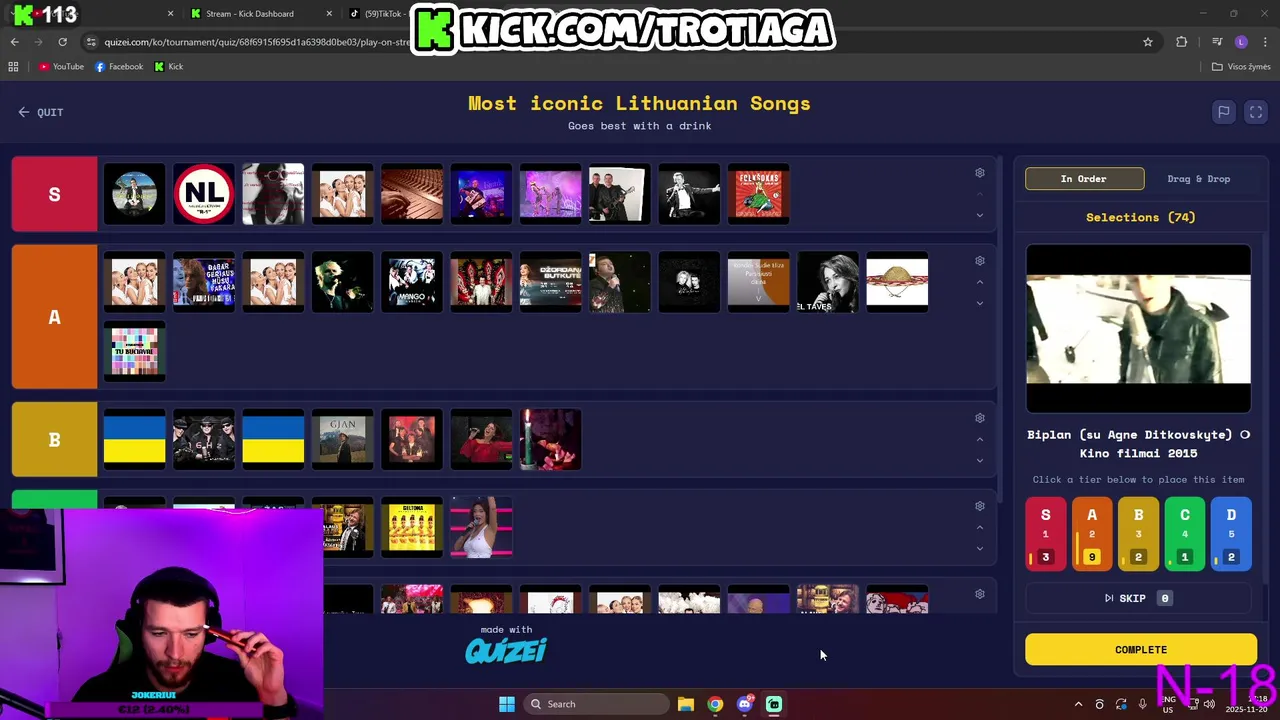This screenshot has width=1280, height=720.
Task: Move the C tier up
Action: 980,527
